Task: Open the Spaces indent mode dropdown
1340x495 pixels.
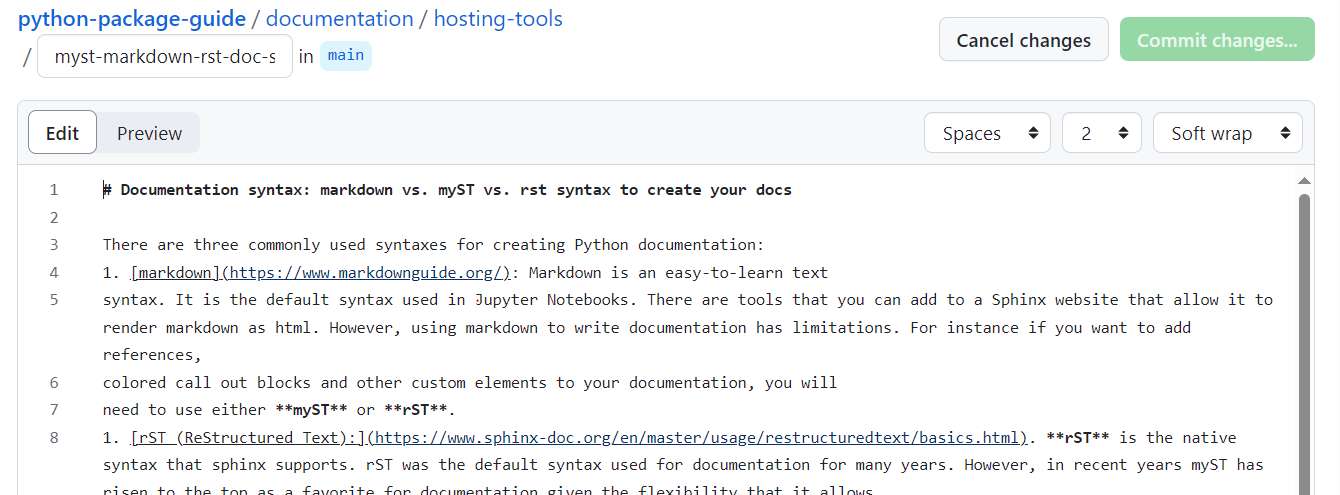Action: [987, 133]
